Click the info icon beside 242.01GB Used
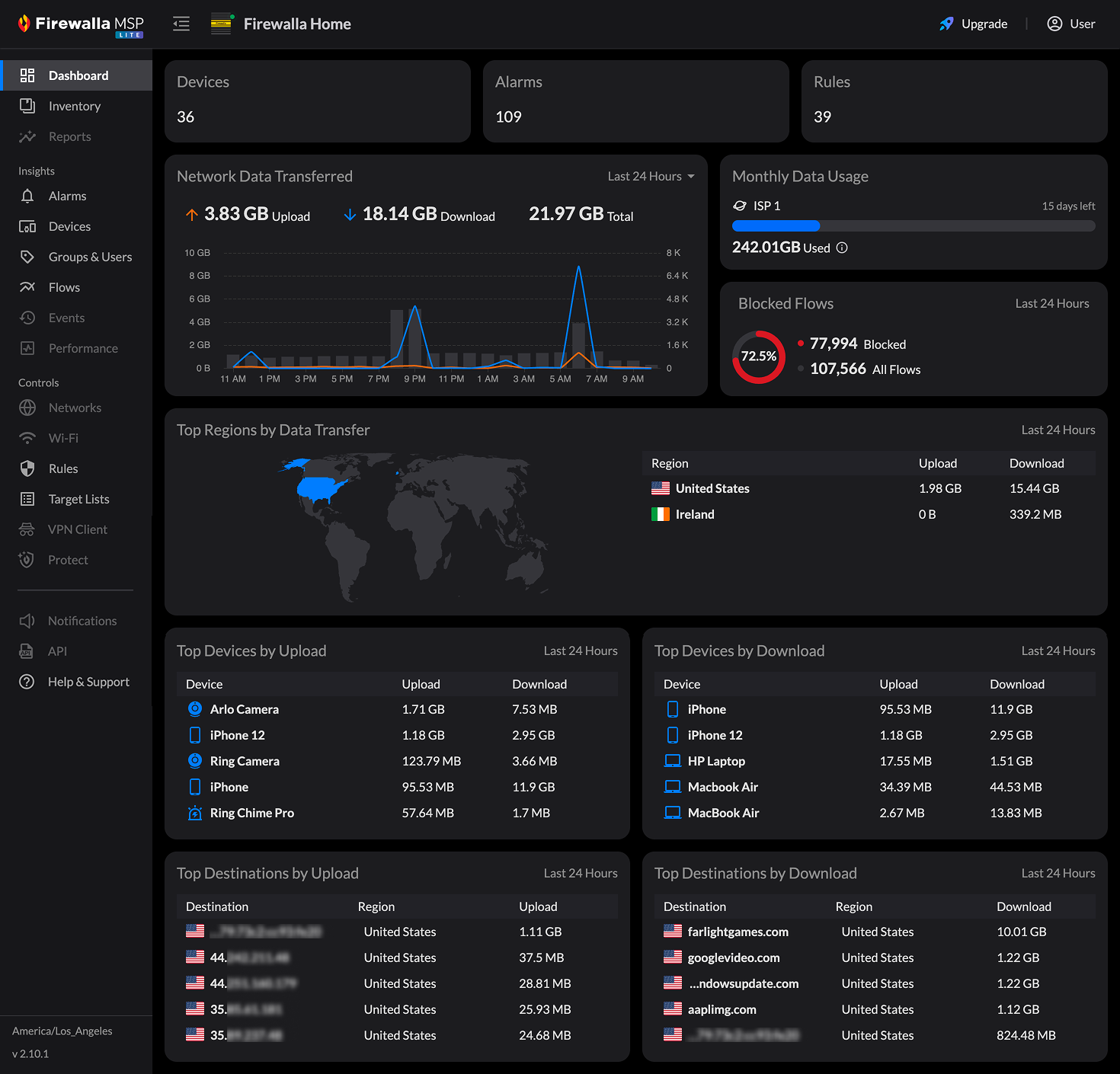Image resolution: width=1120 pixels, height=1074 pixels. (842, 248)
